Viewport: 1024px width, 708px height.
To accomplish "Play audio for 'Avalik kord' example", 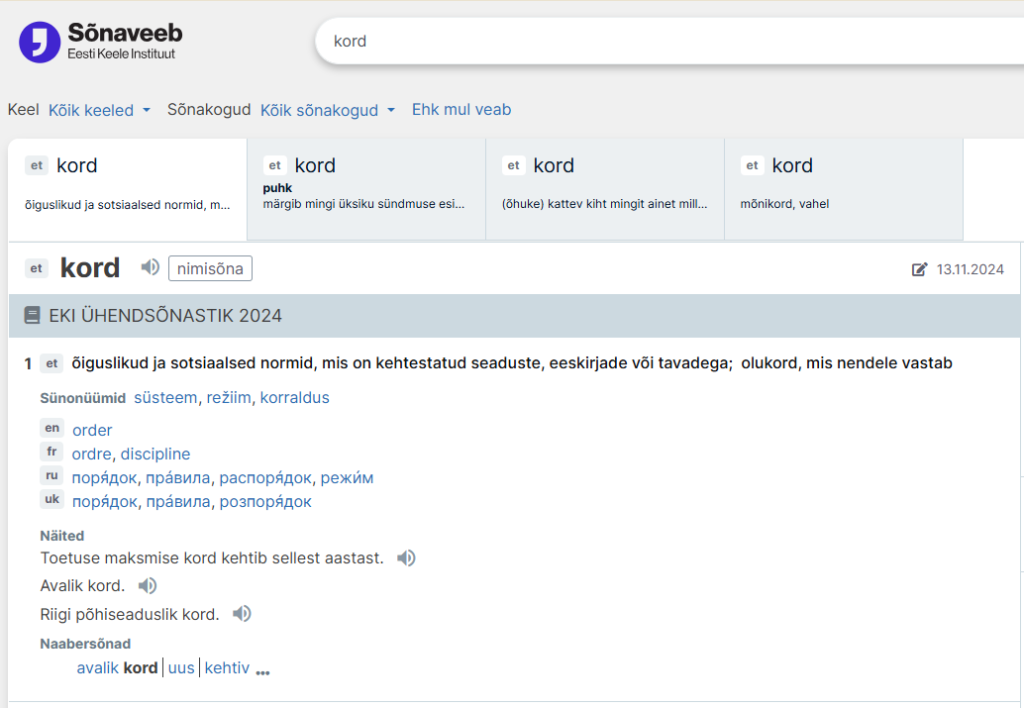I will tap(147, 586).
